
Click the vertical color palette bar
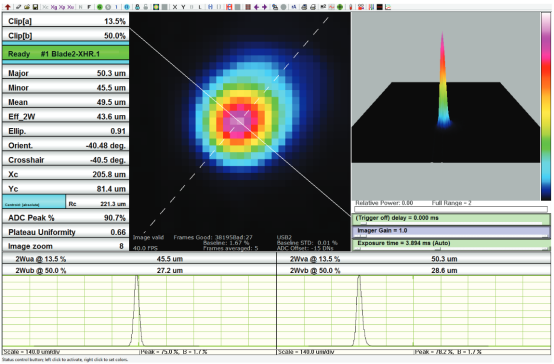546,106
